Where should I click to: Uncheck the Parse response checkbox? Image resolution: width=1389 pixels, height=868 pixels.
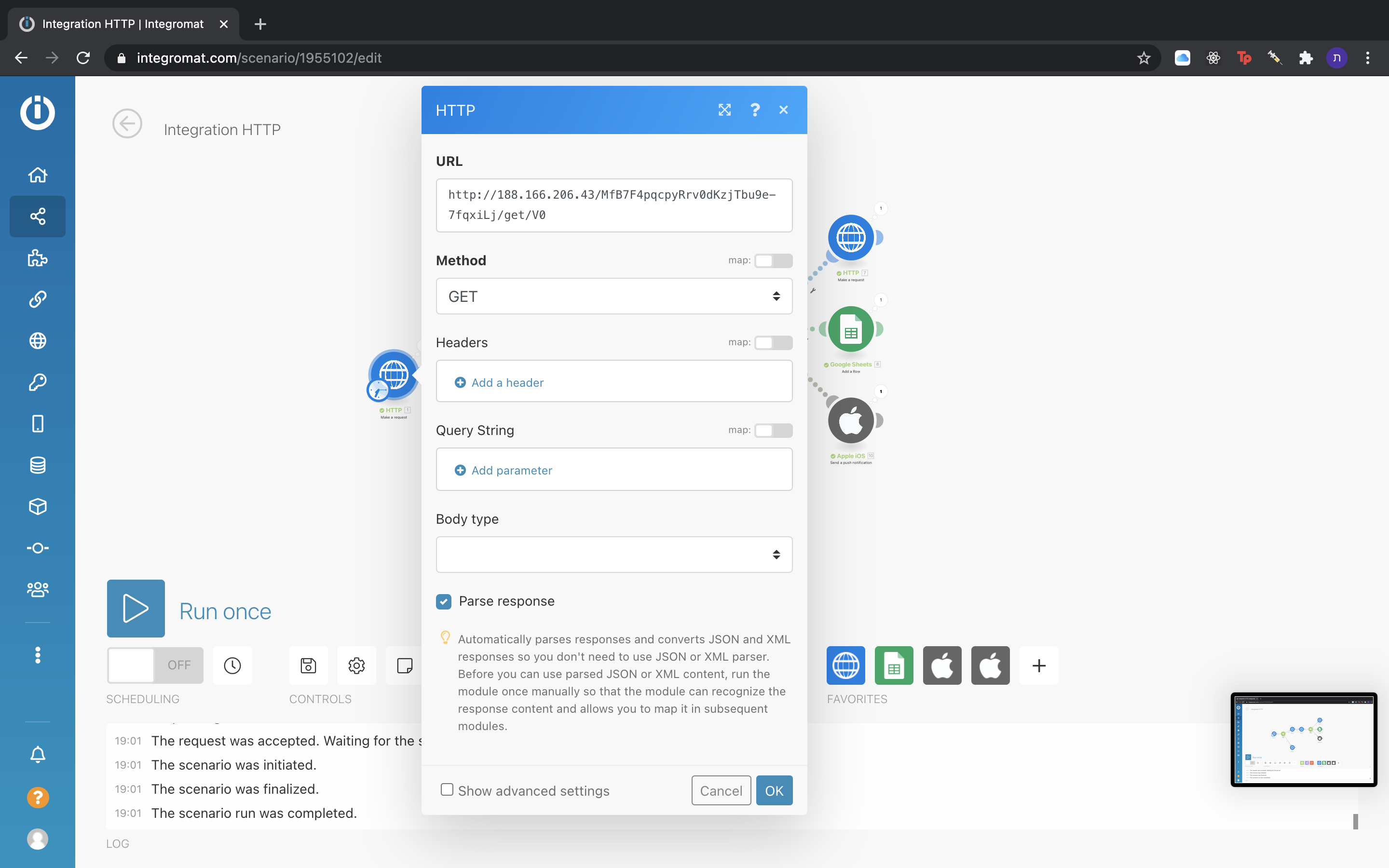point(444,602)
